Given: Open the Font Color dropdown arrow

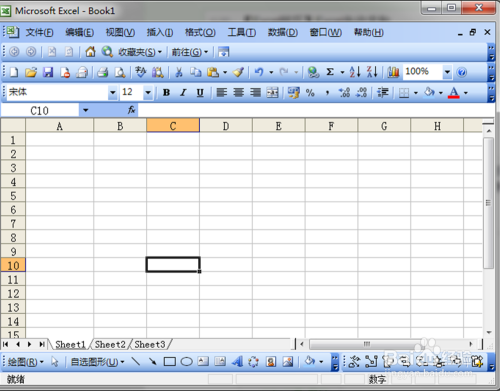Looking at the screenshot, I should [x=466, y=93].
